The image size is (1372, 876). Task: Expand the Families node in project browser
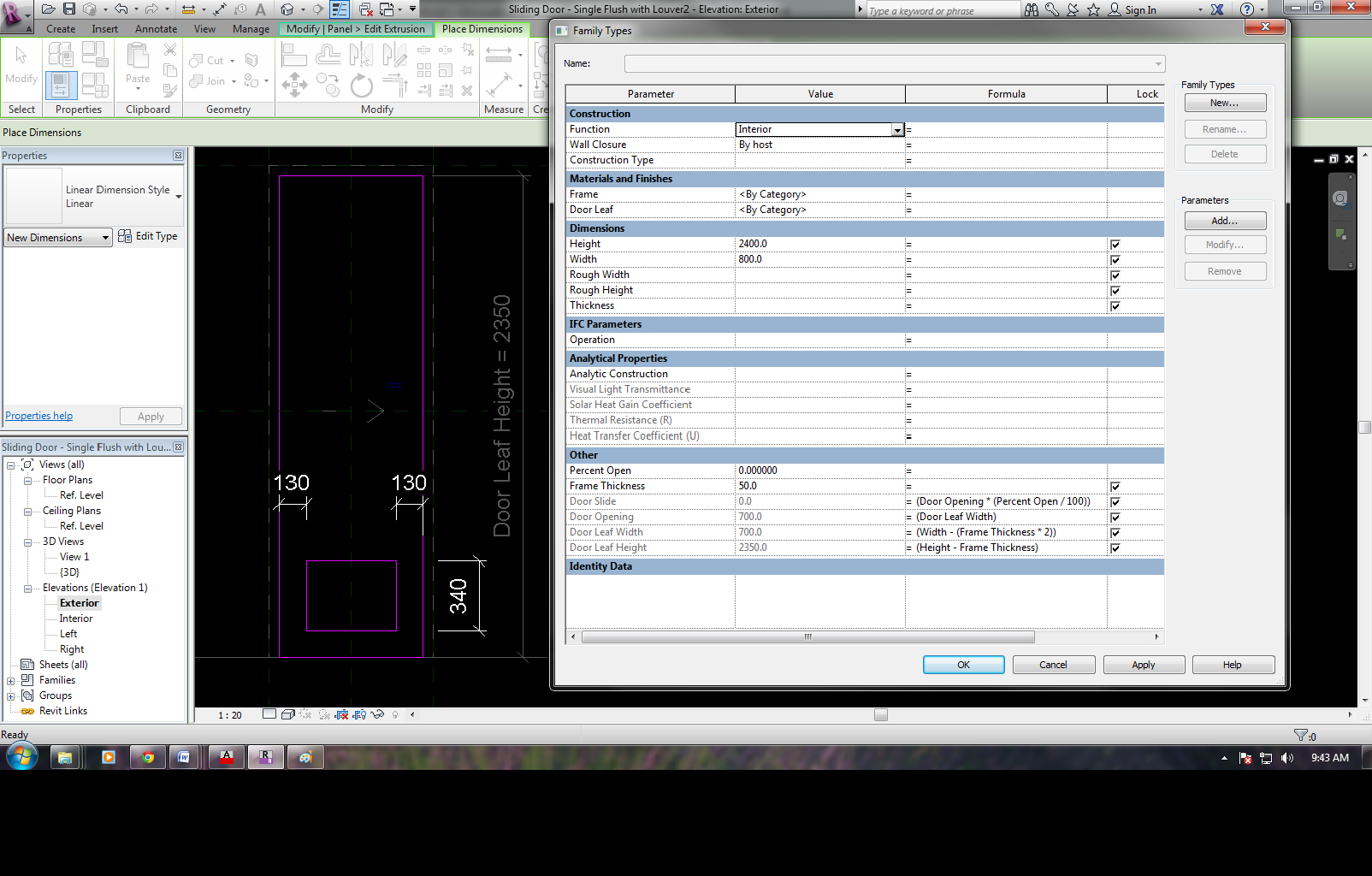(11, 681)
